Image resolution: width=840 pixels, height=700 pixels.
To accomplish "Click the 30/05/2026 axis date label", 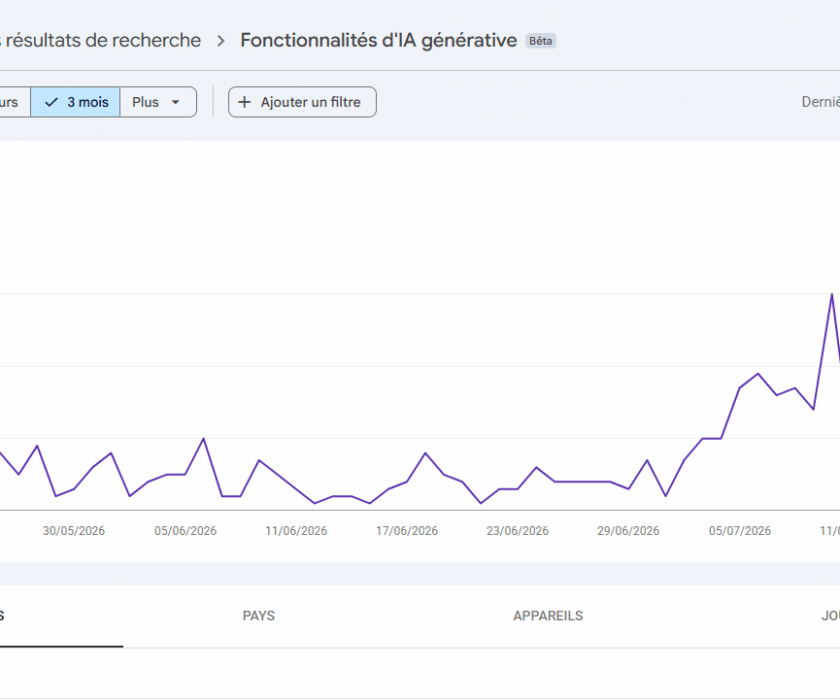I will click(x=74, y=531).
